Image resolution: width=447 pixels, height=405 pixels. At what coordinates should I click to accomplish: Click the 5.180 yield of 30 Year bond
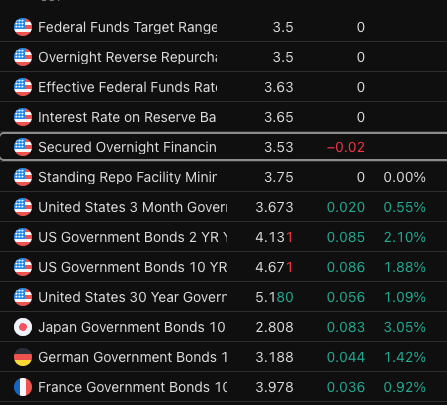click(274, 297)
